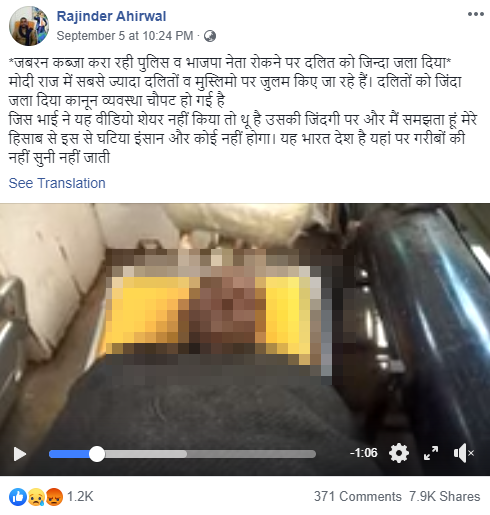The height and width of the screenshot is (515, 490).
Task: Expand video to fullscreen
Action: (x=431, y=453)
